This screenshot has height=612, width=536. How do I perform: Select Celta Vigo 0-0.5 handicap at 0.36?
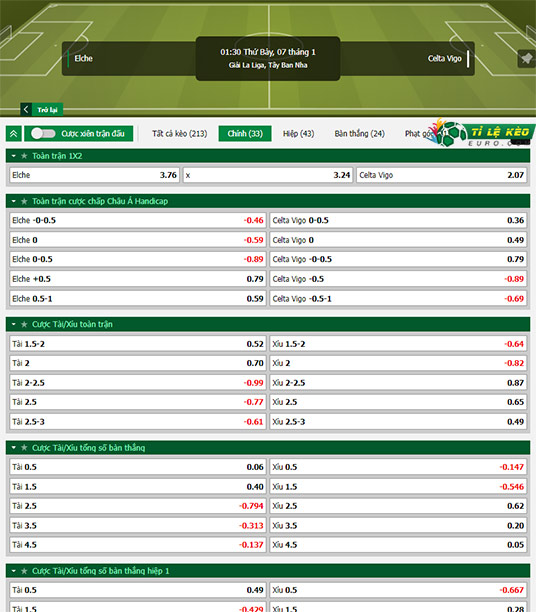click(x=398, y=220)
